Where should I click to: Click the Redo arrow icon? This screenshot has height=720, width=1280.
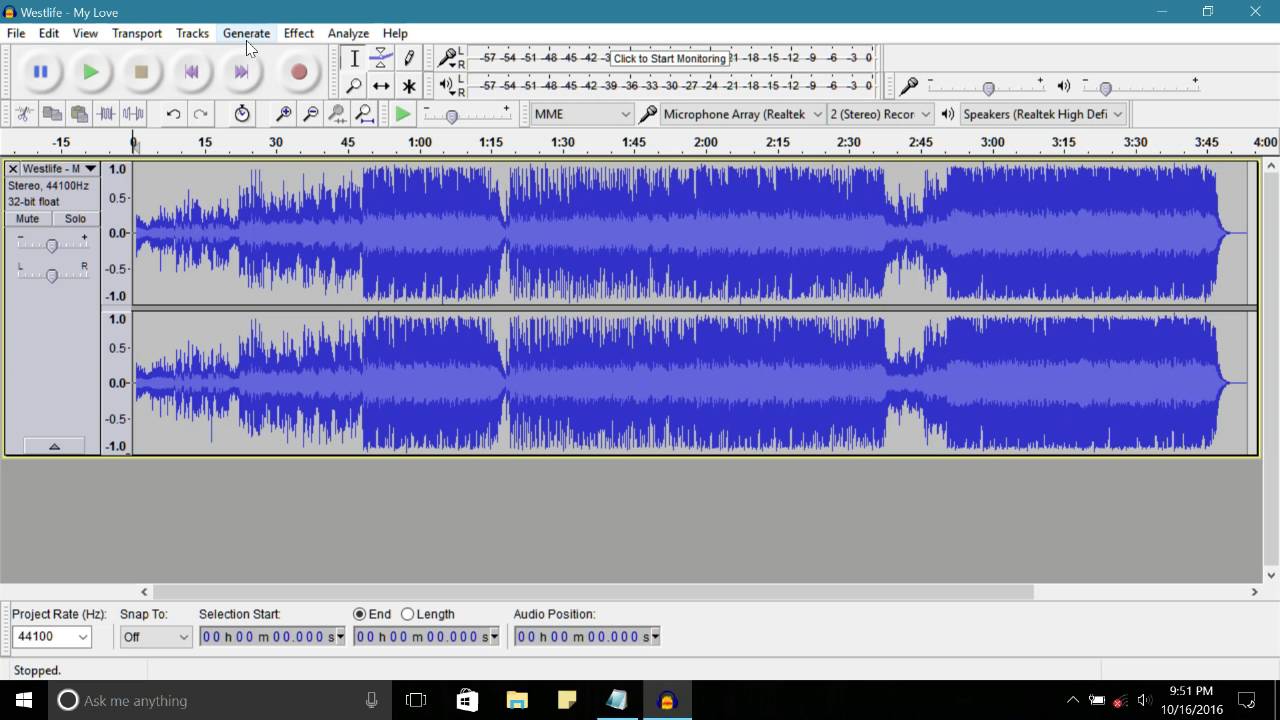[200, 114]
